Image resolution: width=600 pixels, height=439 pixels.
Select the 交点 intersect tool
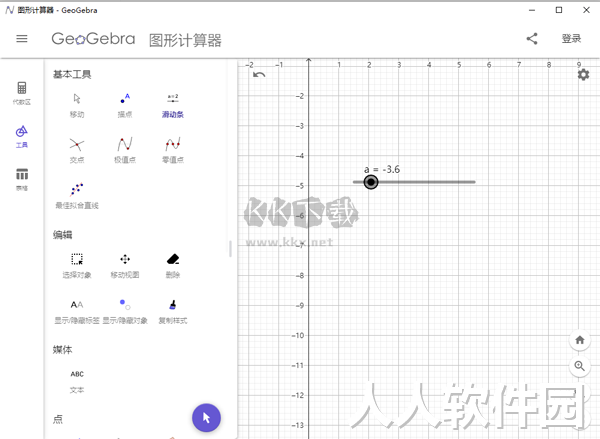tap(77, 150)
